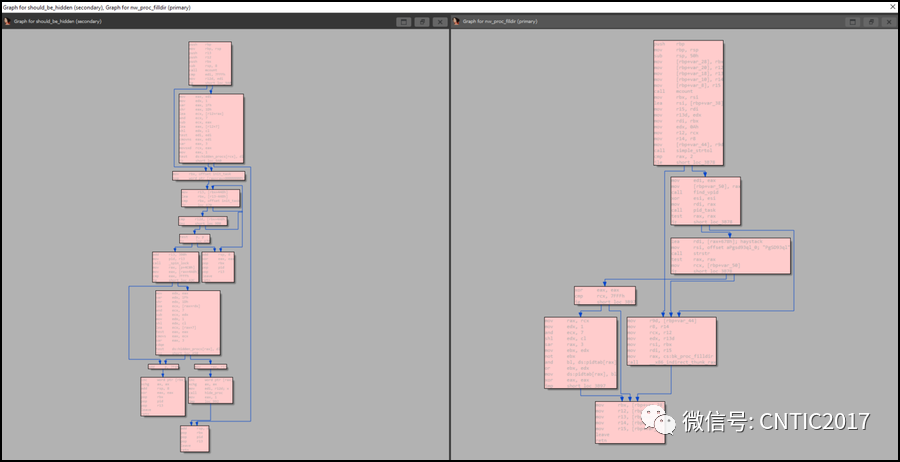This screenshot has width=900, height=462.
Task: Click the IDA icon of should_be_hidden graph window
Action: point(7,21)
